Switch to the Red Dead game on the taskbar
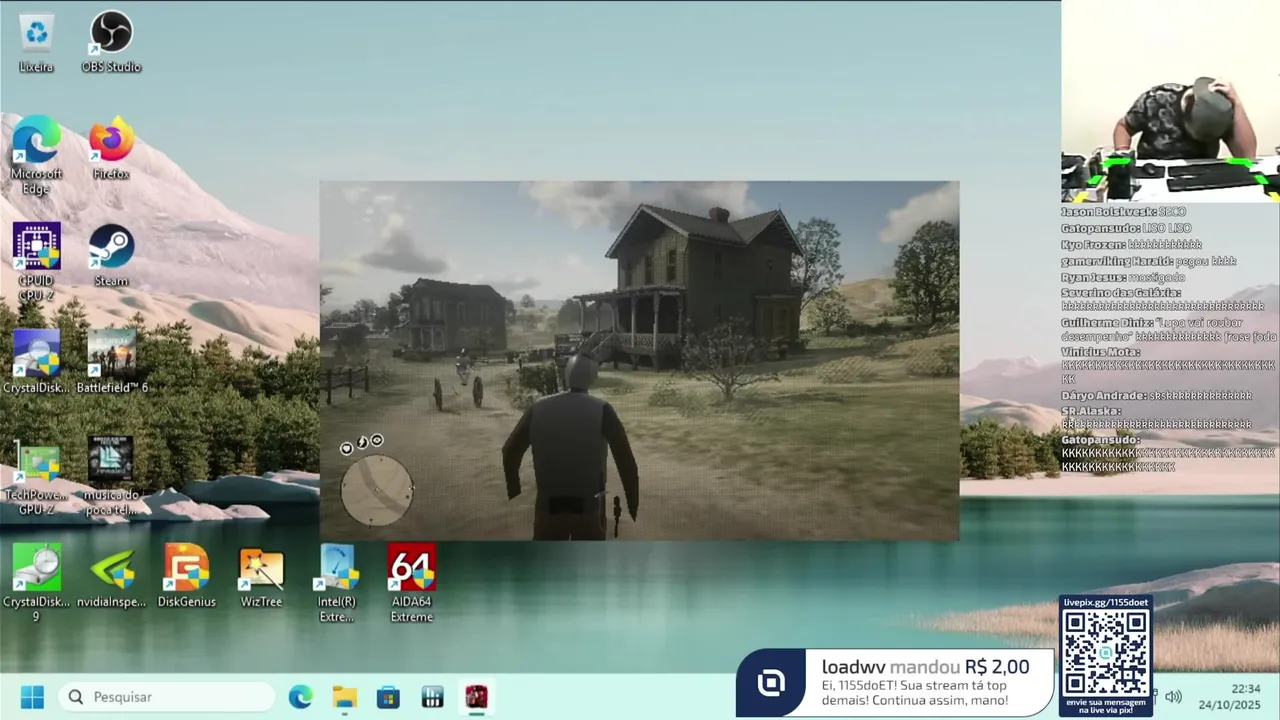 pyautogui.click(x=476, y=697)
